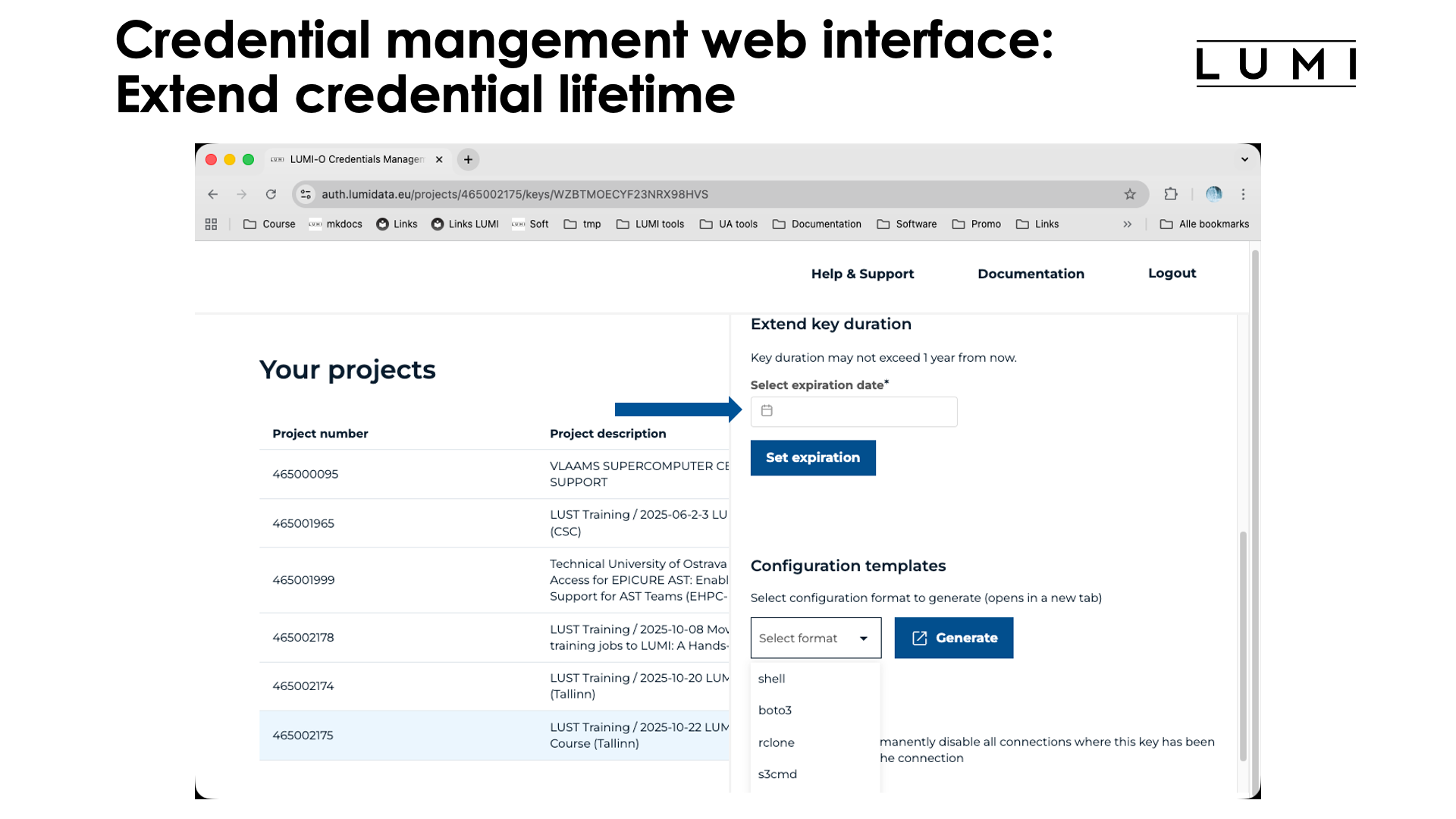This screenshot has width=1456, height=819.
Task: Open the tab search chevron
Action: pos(1244,159)
